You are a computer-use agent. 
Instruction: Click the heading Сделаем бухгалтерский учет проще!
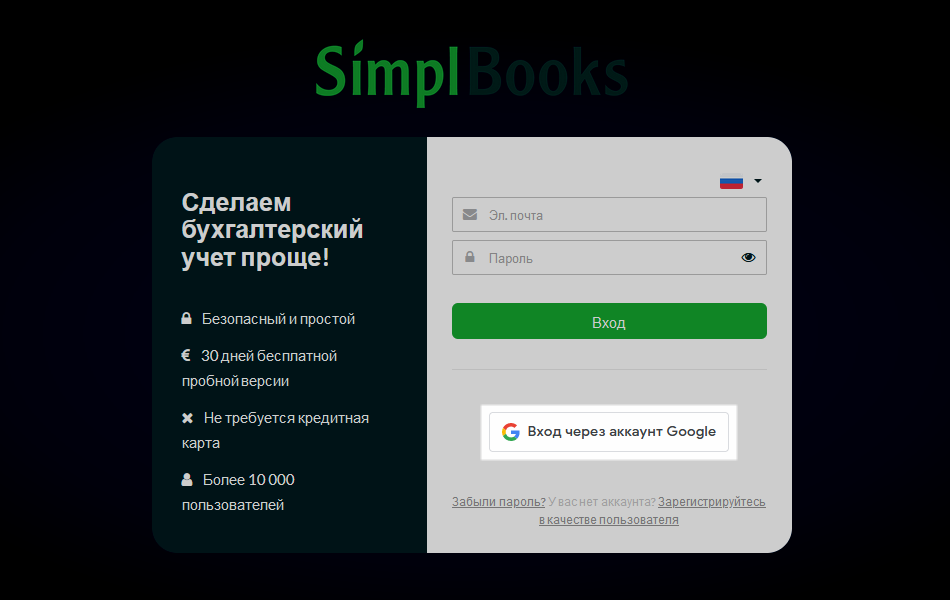[x=272, y=230]
